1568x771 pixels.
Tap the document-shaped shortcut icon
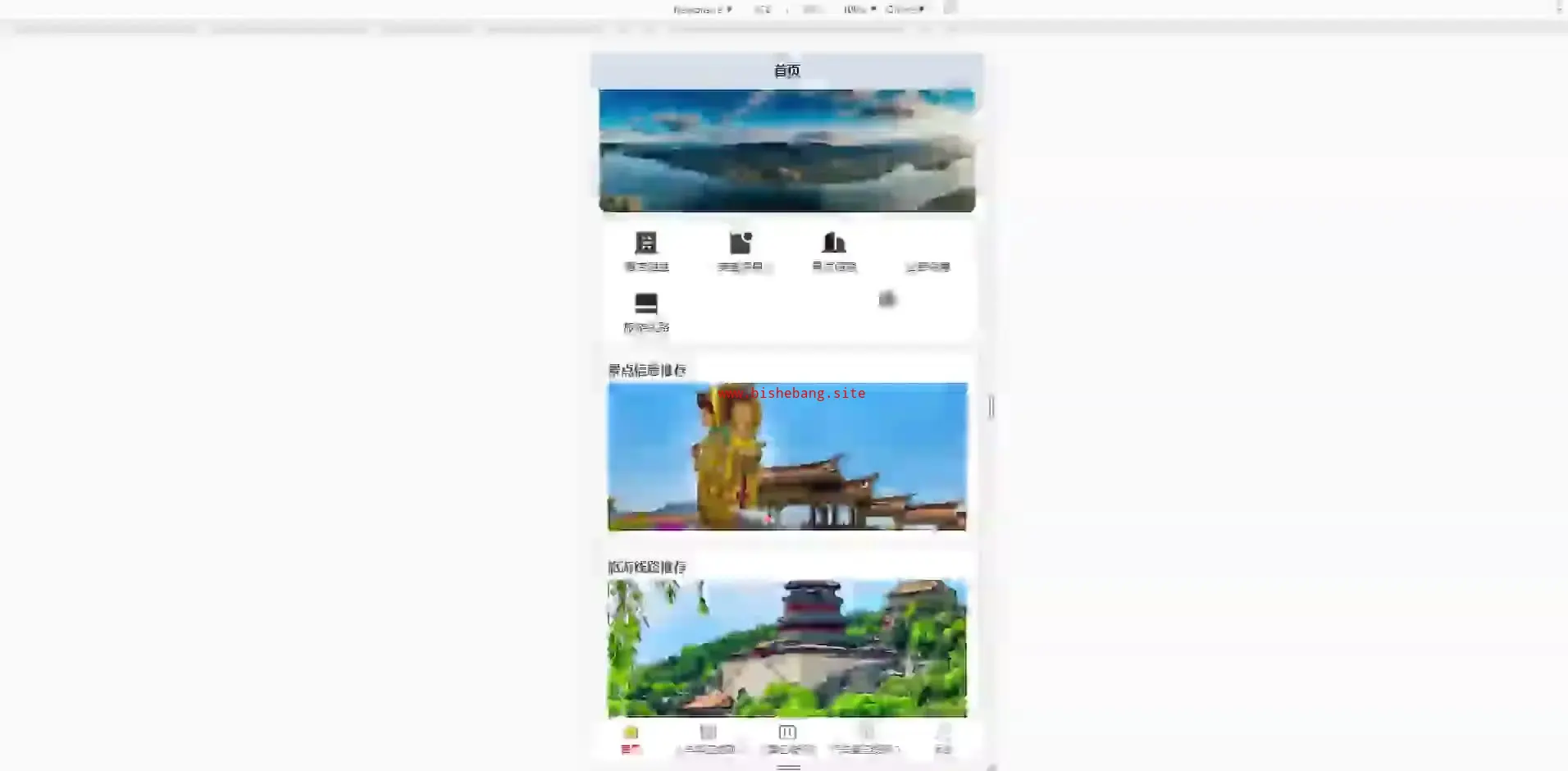click(646, 243)
